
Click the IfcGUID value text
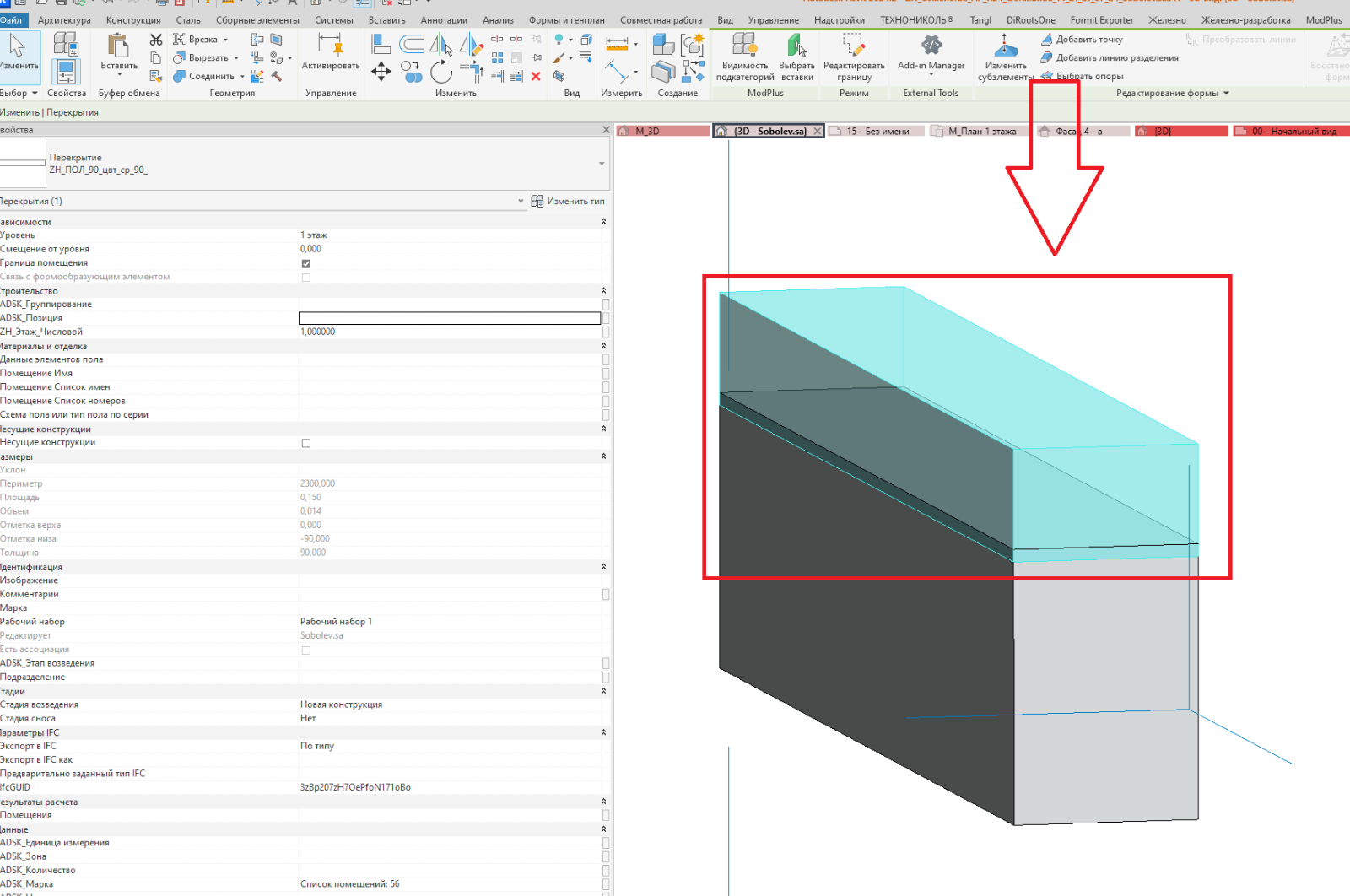[x=355, y=788]
